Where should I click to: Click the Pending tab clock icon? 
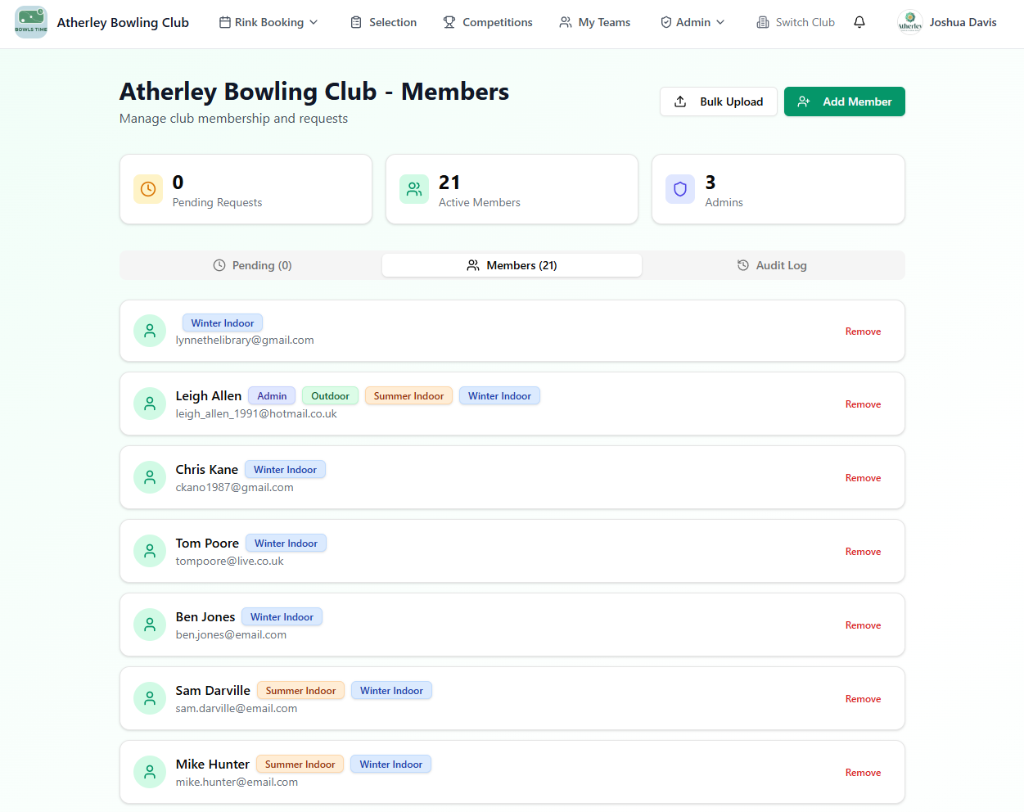coord(219,265)
